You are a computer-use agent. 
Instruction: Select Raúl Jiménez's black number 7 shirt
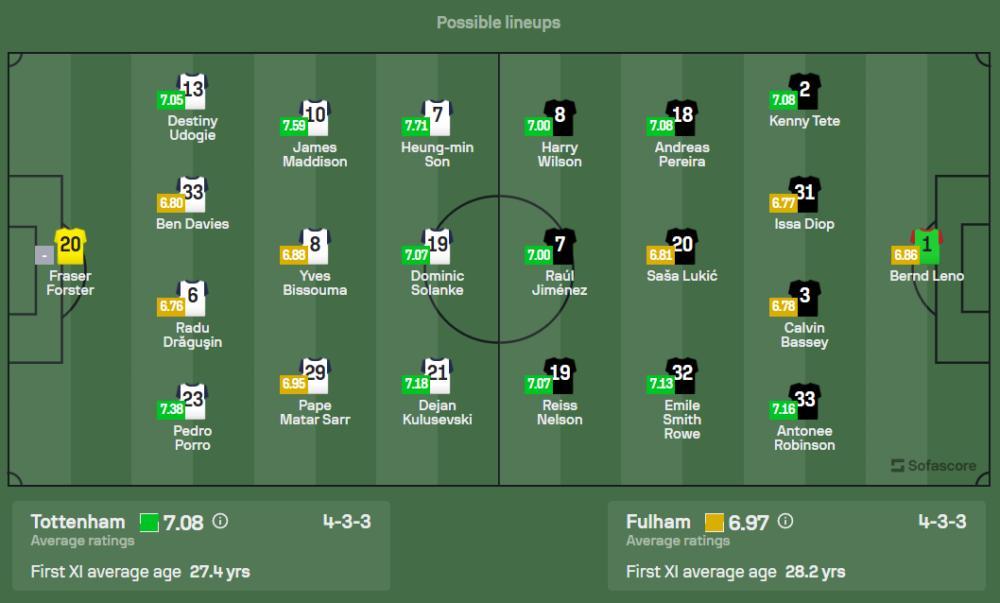pyautogui.click(x=560, y=244)
